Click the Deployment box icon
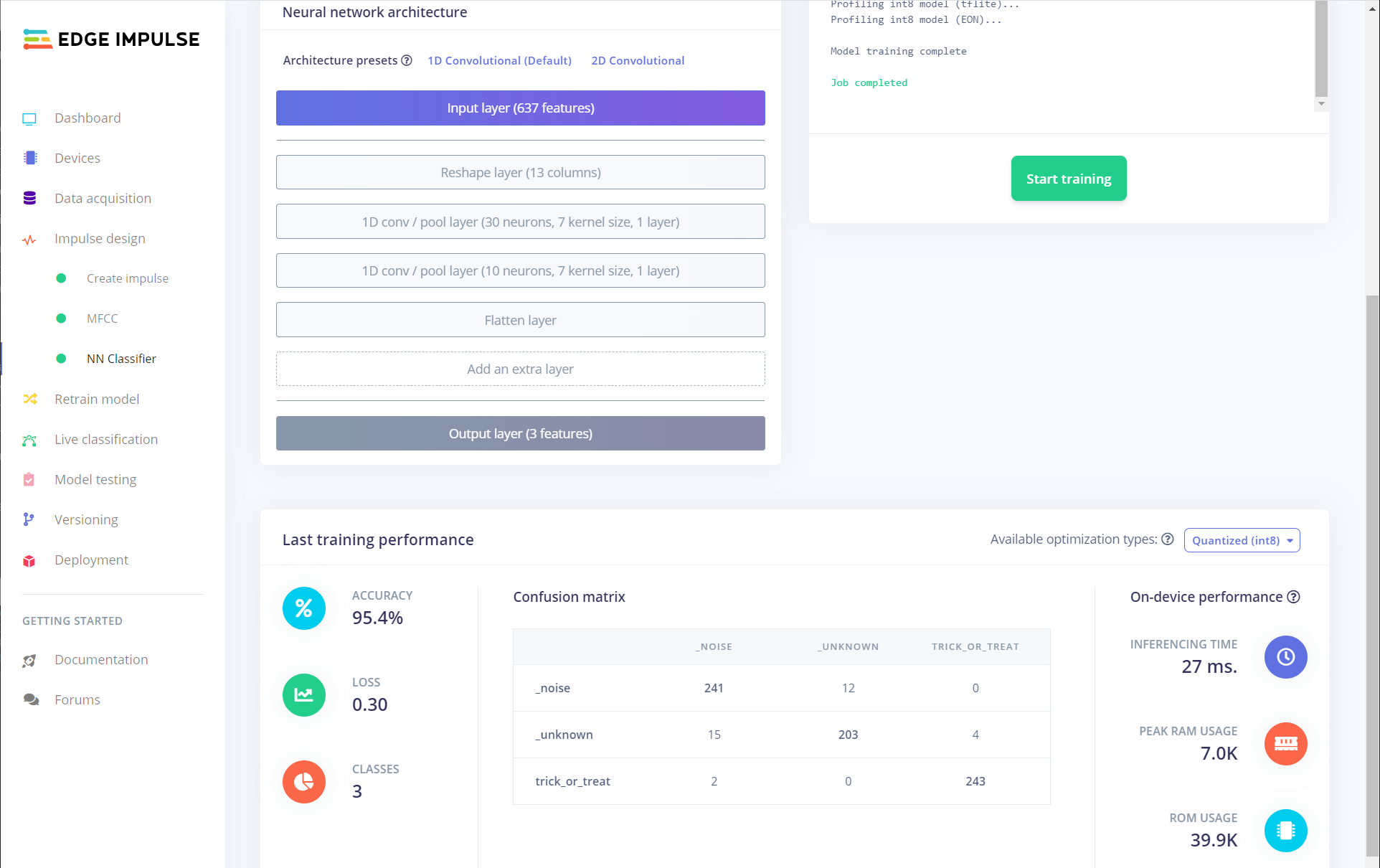Image resolution: width=1380 pixels, height=868 pixels. [x=29, y=560]
